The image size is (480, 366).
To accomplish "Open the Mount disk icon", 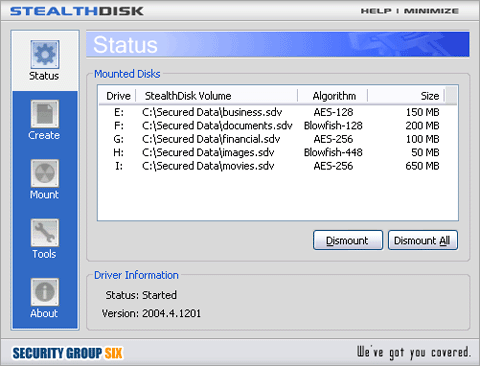I will 45,173.
